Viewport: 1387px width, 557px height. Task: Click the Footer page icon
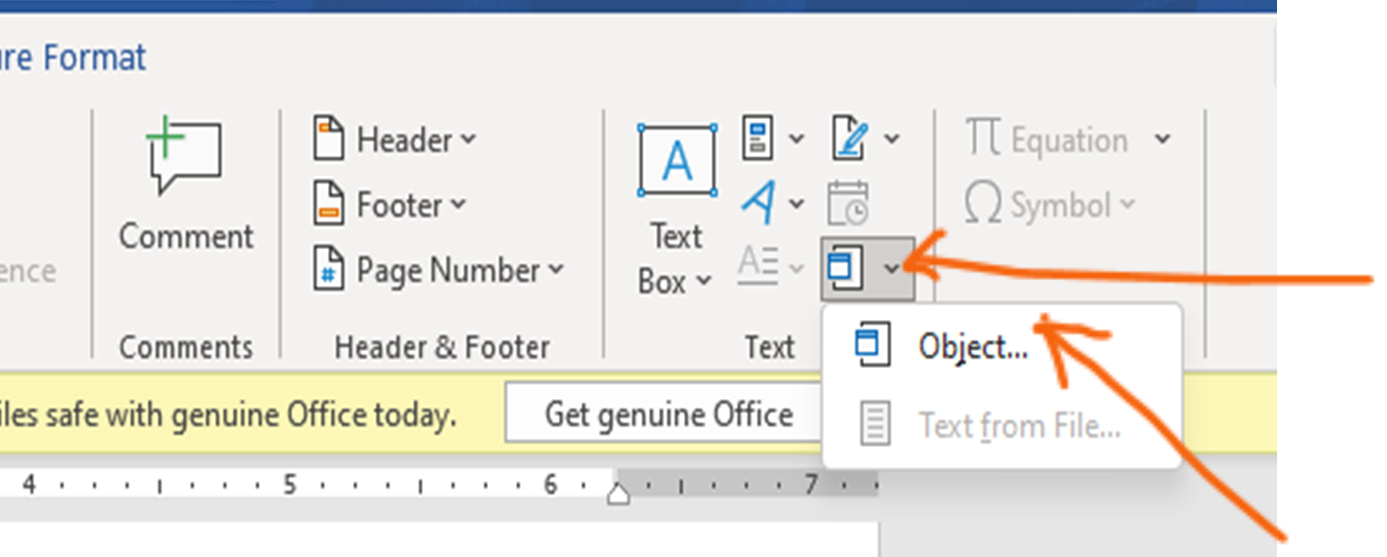pos(329,204)
